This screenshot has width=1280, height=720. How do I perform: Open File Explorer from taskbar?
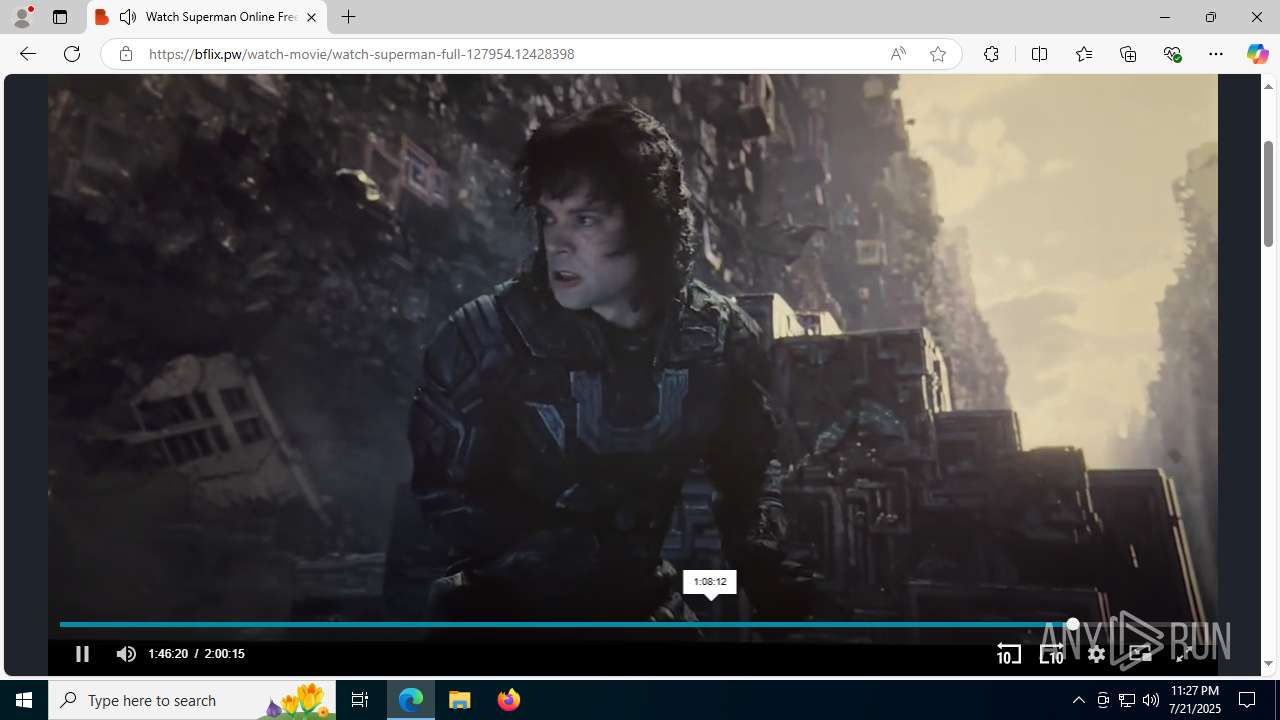[x=459, y=700]
